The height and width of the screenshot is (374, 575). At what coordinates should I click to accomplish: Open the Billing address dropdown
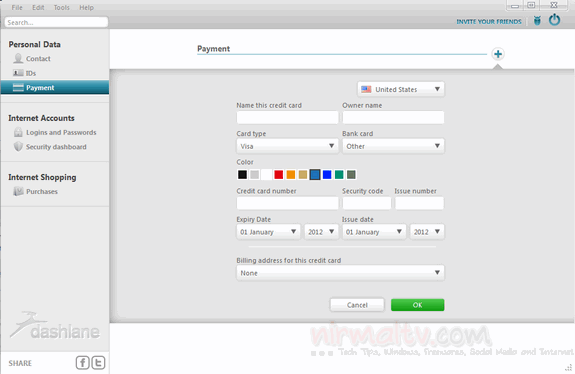pyautogui.click(x=340, y=273)
